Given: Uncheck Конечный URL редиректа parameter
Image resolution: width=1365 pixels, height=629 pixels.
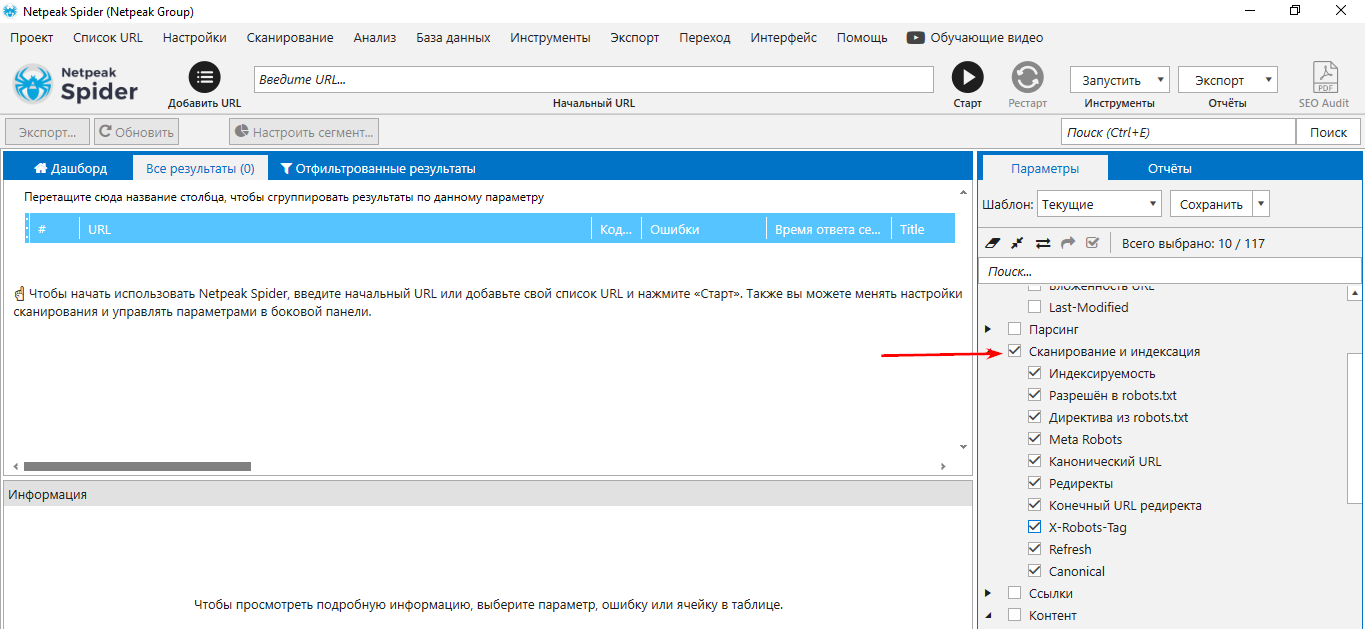Looking at the screenshot, I should (1035, 505).
